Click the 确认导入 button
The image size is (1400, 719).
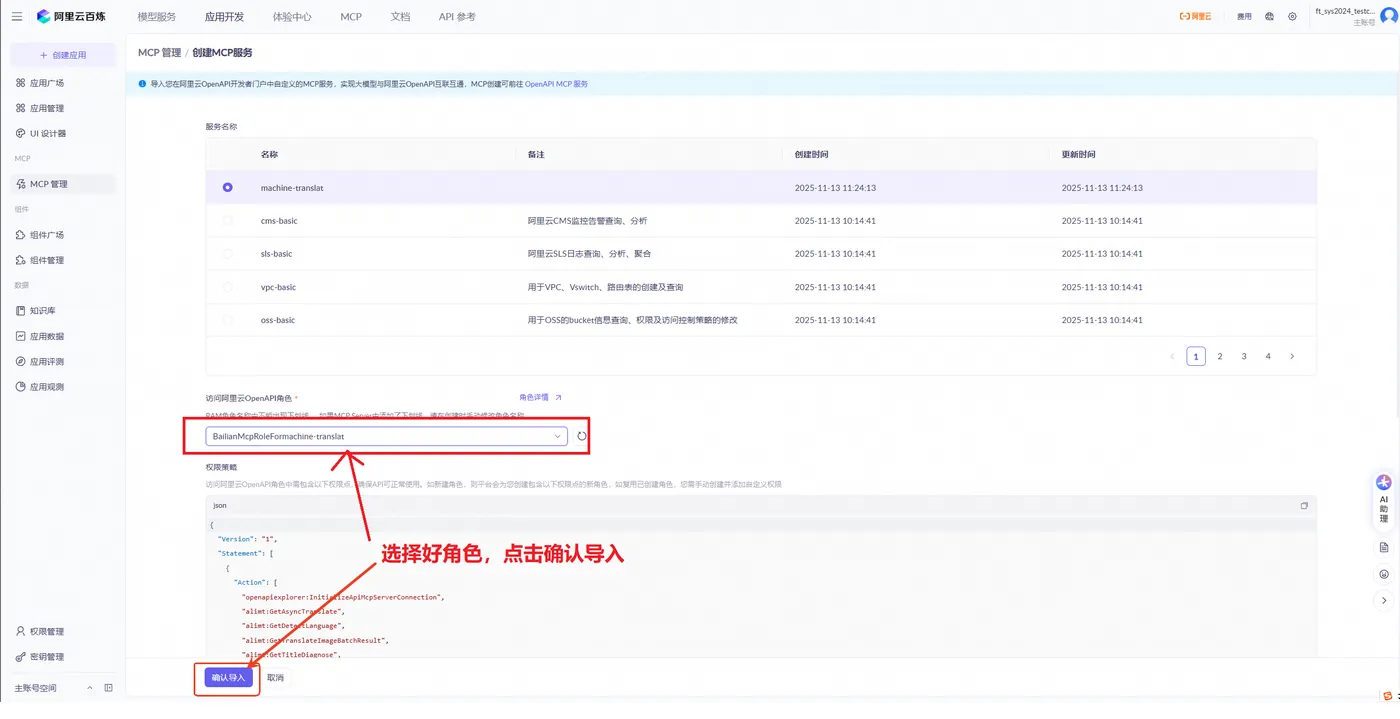(229, 678)
